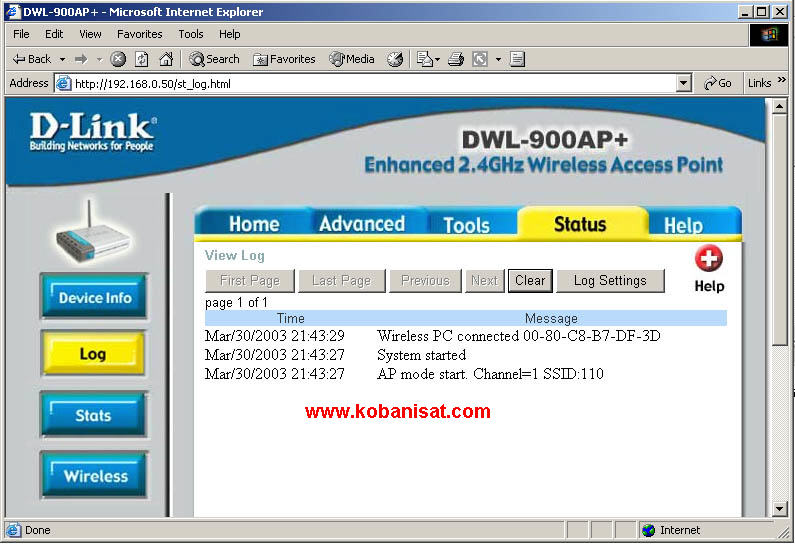Click the Go button

click(x=717, y=83)
